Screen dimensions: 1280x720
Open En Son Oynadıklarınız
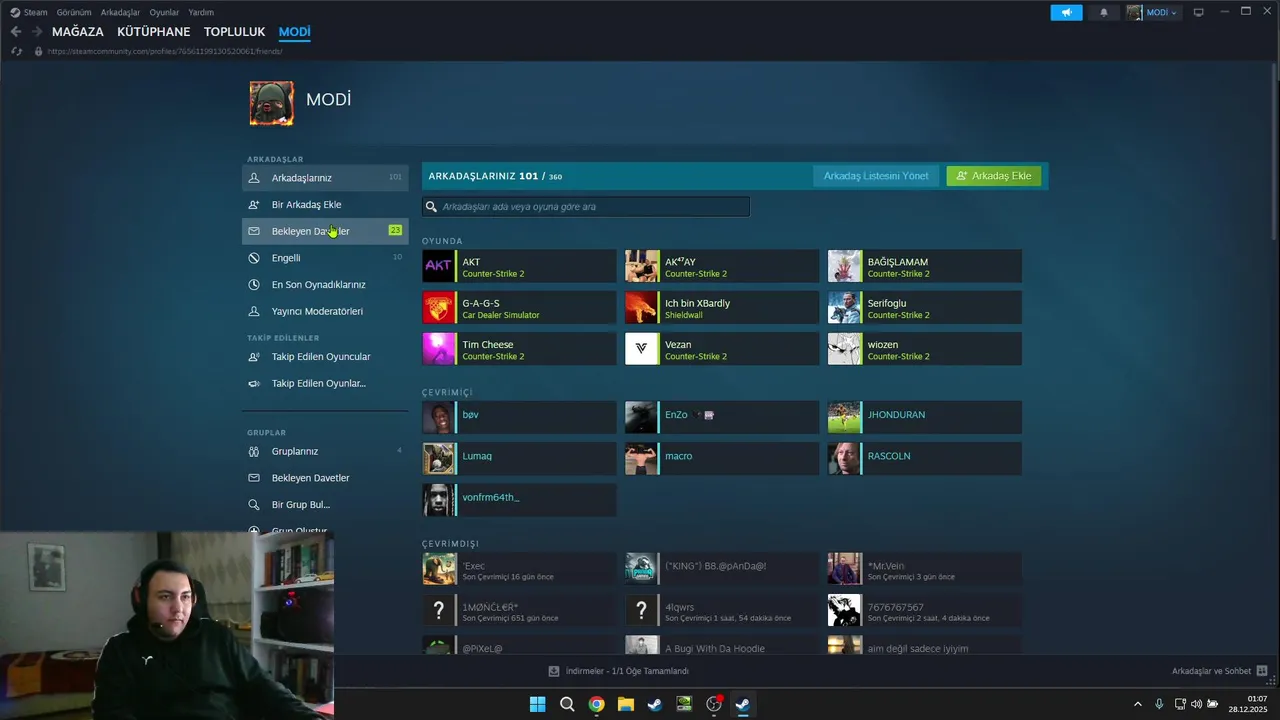coord(325,284)
